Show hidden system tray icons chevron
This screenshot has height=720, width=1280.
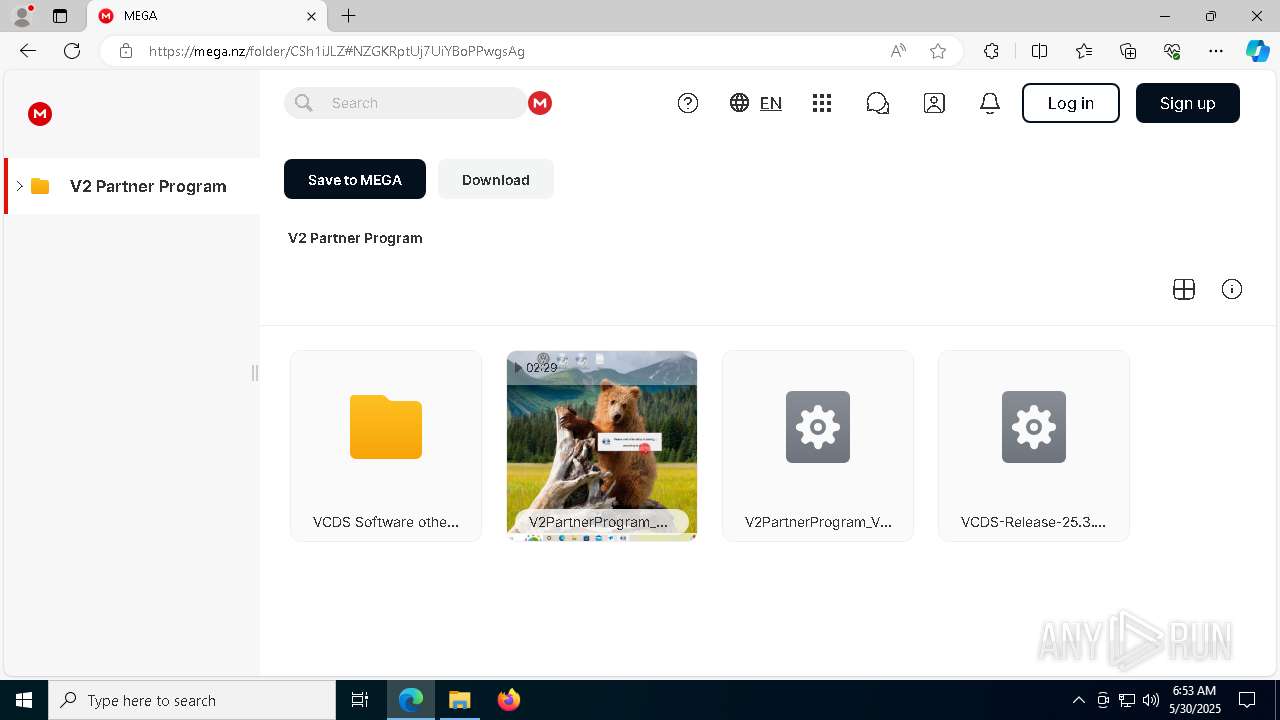(1079, 700)
